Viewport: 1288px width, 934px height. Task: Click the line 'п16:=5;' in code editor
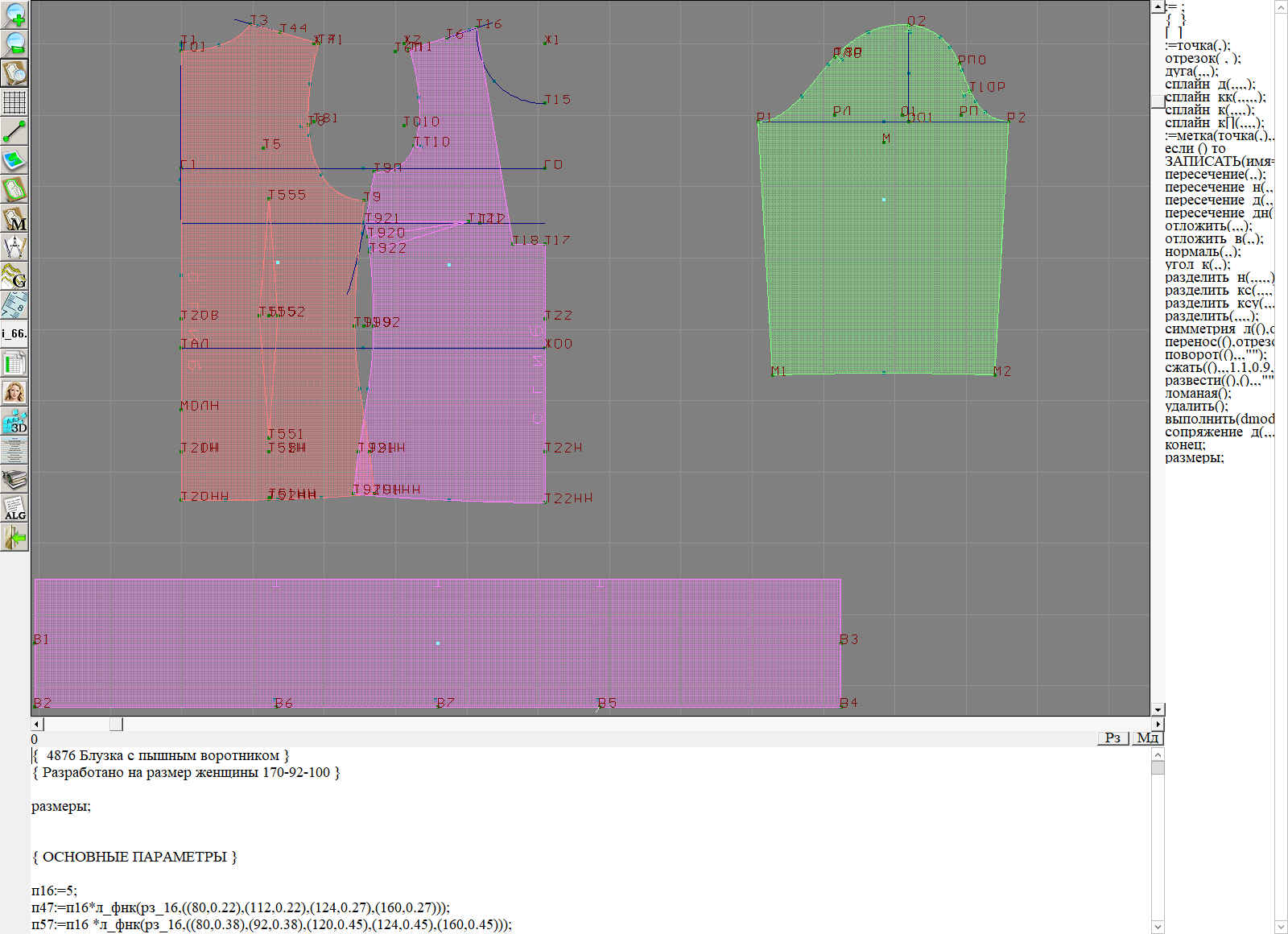click(54, 891)
